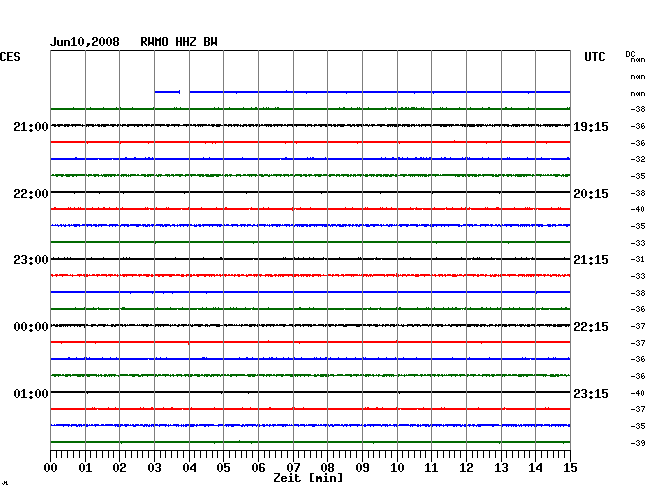Click minute tick label 11 on x-axis
The width and height of the screenshot is (650, 494).
coord(431,467)
